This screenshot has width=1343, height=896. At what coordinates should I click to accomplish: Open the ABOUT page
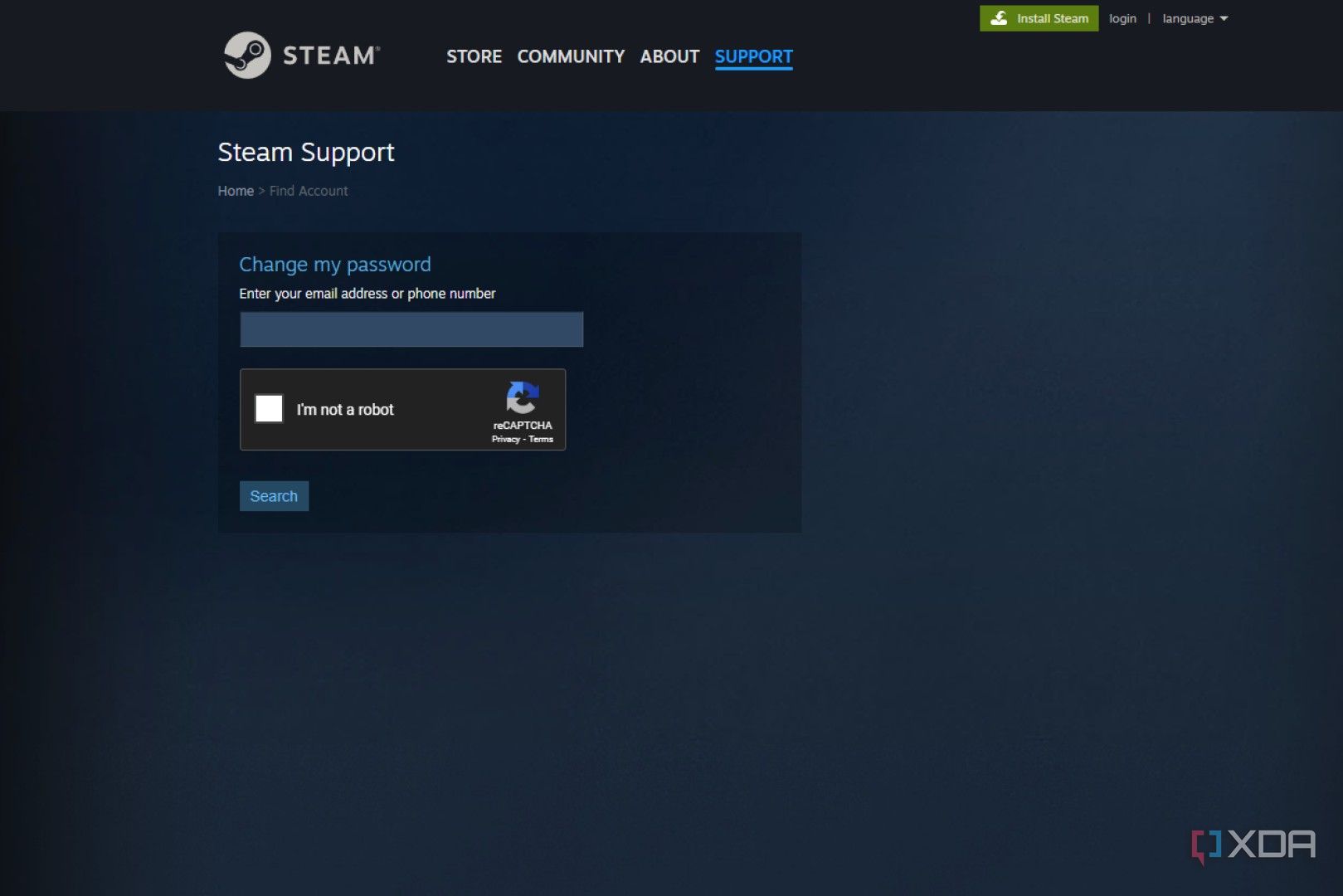click(669, 56)
